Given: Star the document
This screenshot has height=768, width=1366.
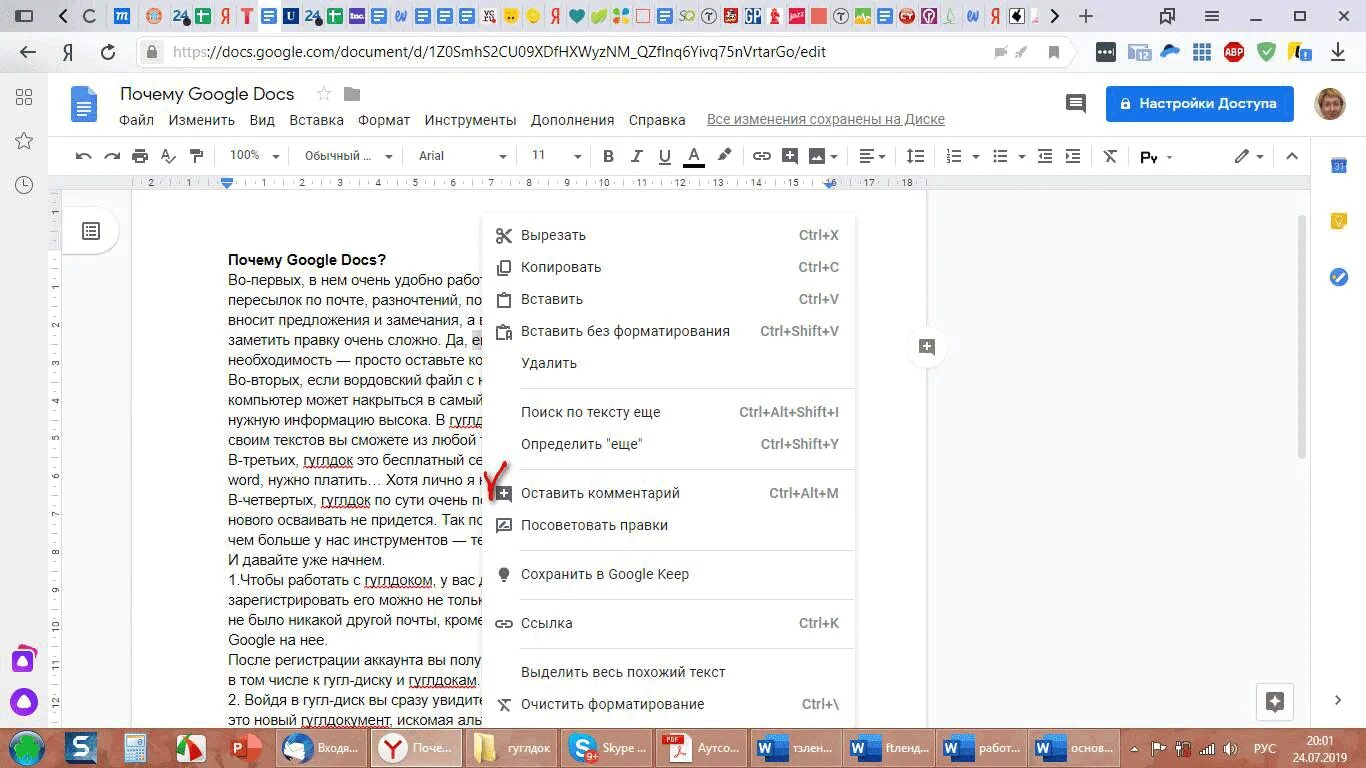Looking at the screenshot, I should pyautogui.click(x=323, y=94).
